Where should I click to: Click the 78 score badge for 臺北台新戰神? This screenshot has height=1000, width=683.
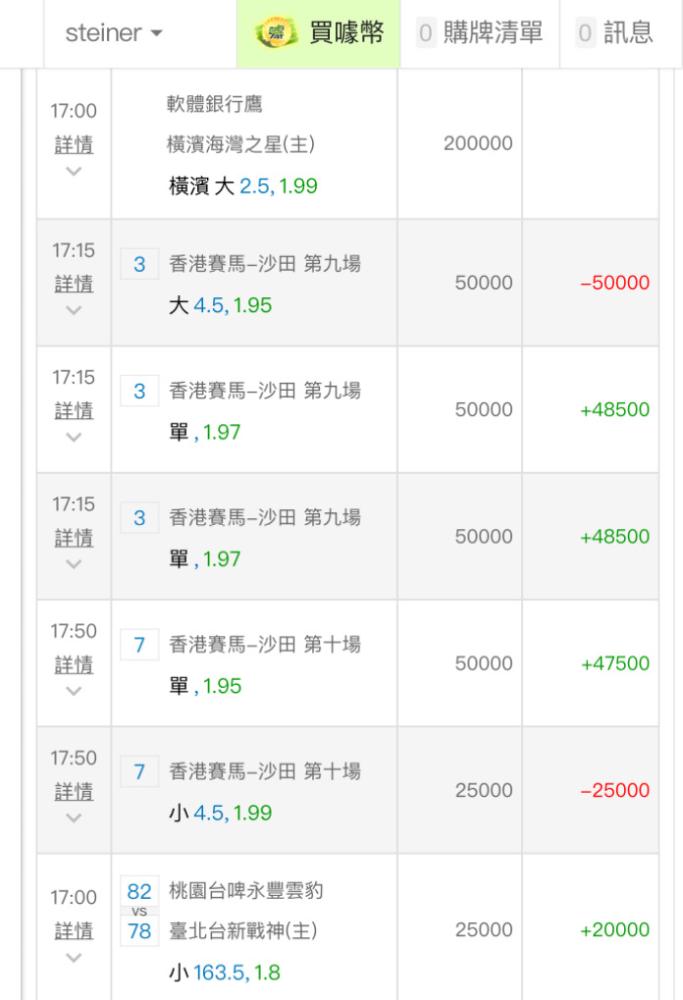pos(140,931)
